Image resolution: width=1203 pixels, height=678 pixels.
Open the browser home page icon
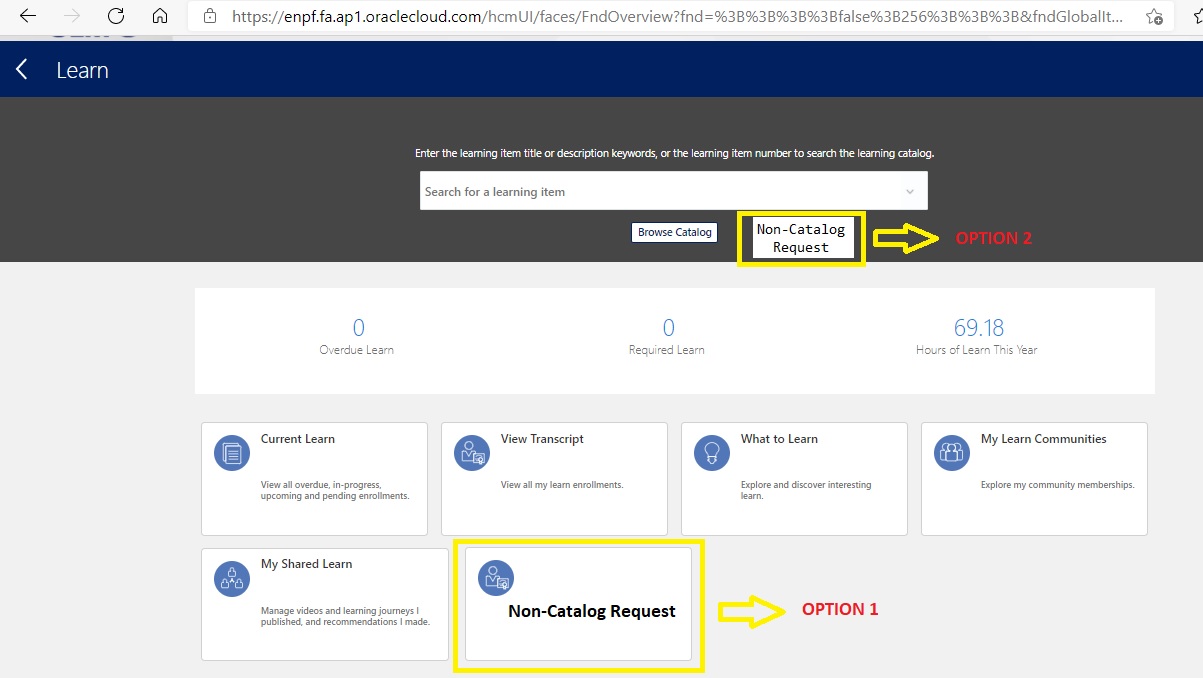click(x=160, y=16)
